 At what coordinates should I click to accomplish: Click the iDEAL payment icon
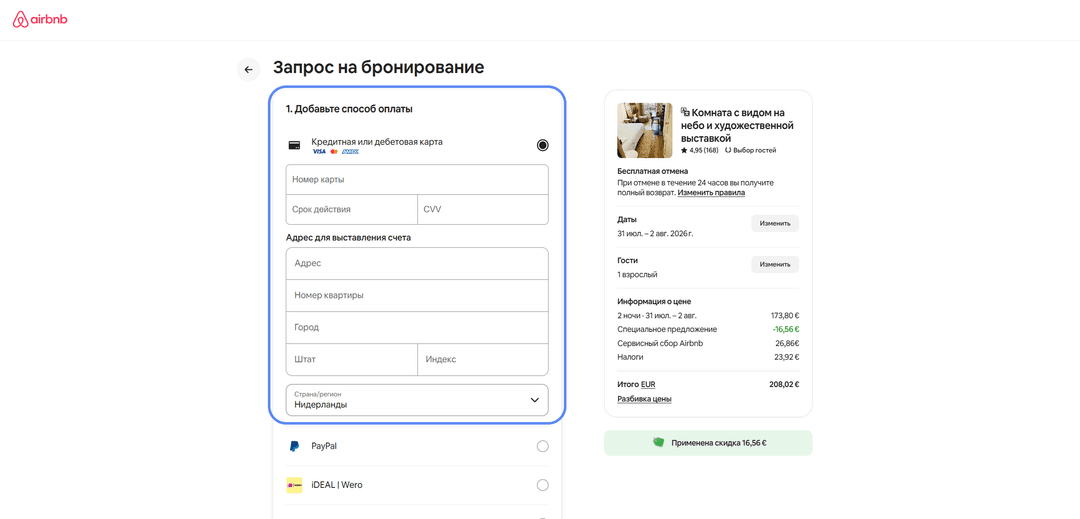pyautogui.click(x=294, y=485)
